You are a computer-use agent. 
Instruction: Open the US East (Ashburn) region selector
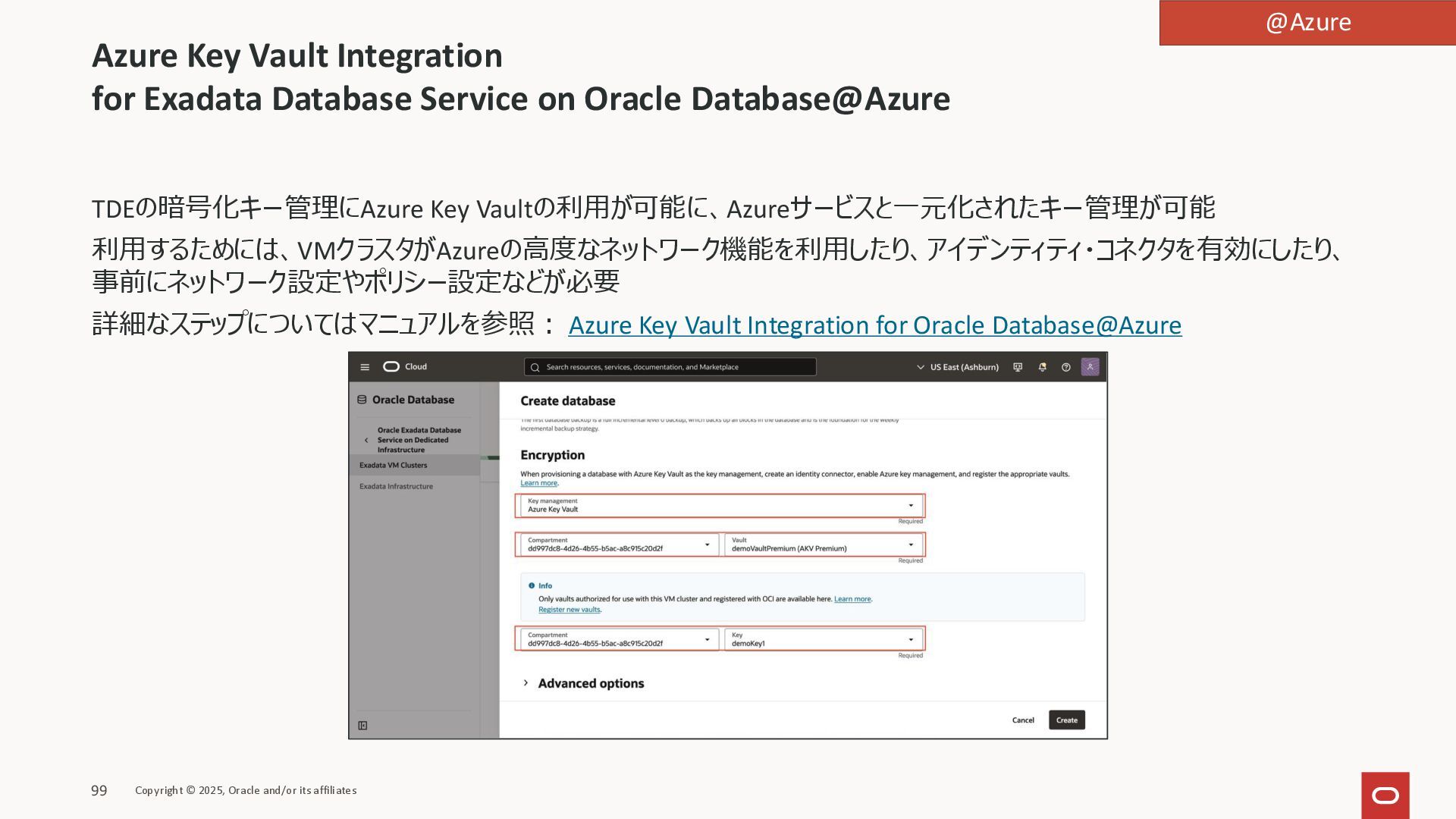[x=958, y=367]
